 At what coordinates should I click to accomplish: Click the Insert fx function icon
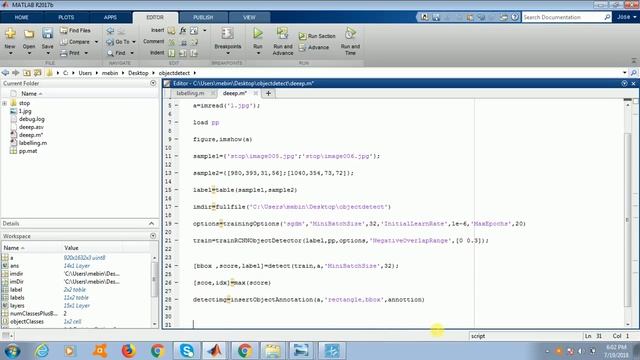click(x=183, y=30)
